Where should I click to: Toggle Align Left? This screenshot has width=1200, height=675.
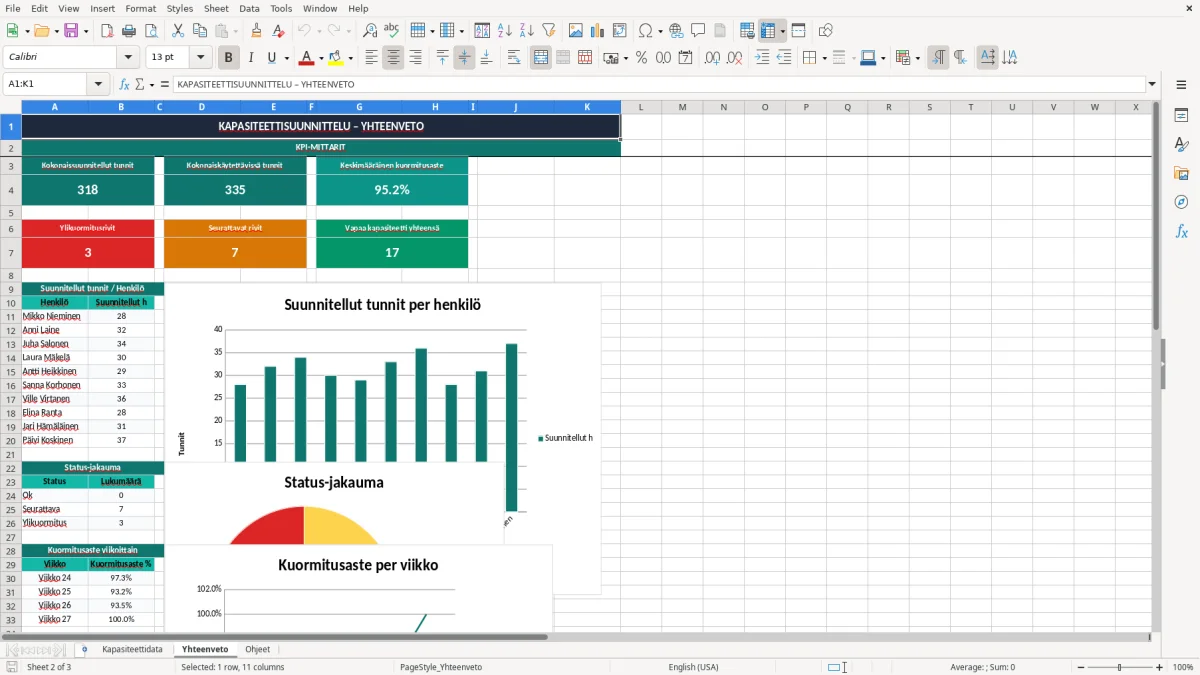point(371,58)
